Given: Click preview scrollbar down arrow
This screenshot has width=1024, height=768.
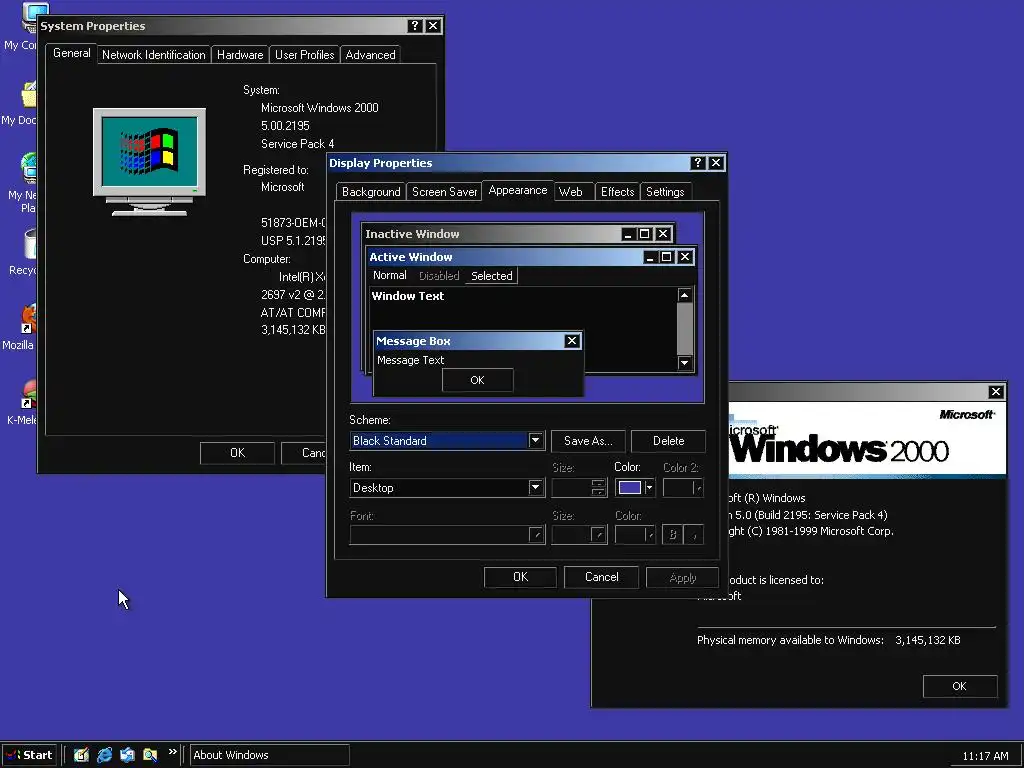Looking at the screenshot, I should [684, 363].
